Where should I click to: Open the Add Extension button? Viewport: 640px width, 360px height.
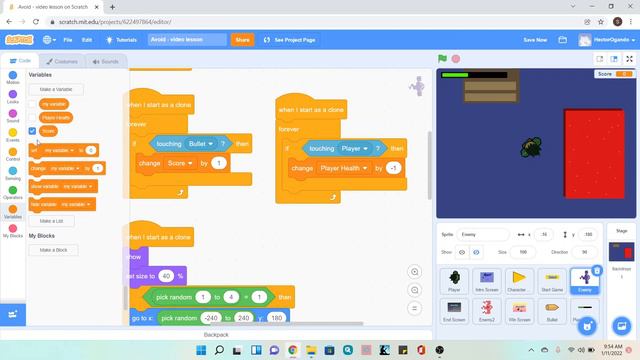[x=13, y=314]
